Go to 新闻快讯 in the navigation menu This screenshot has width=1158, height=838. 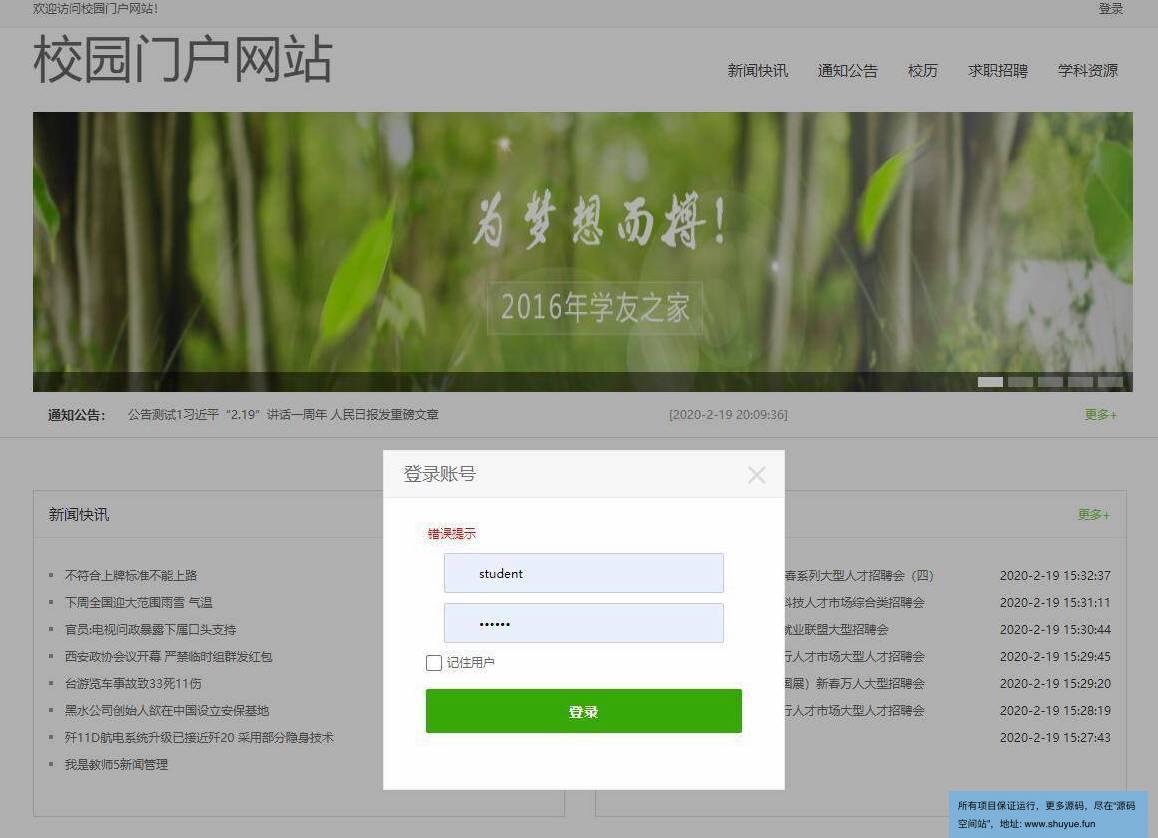tap(758, 71)
